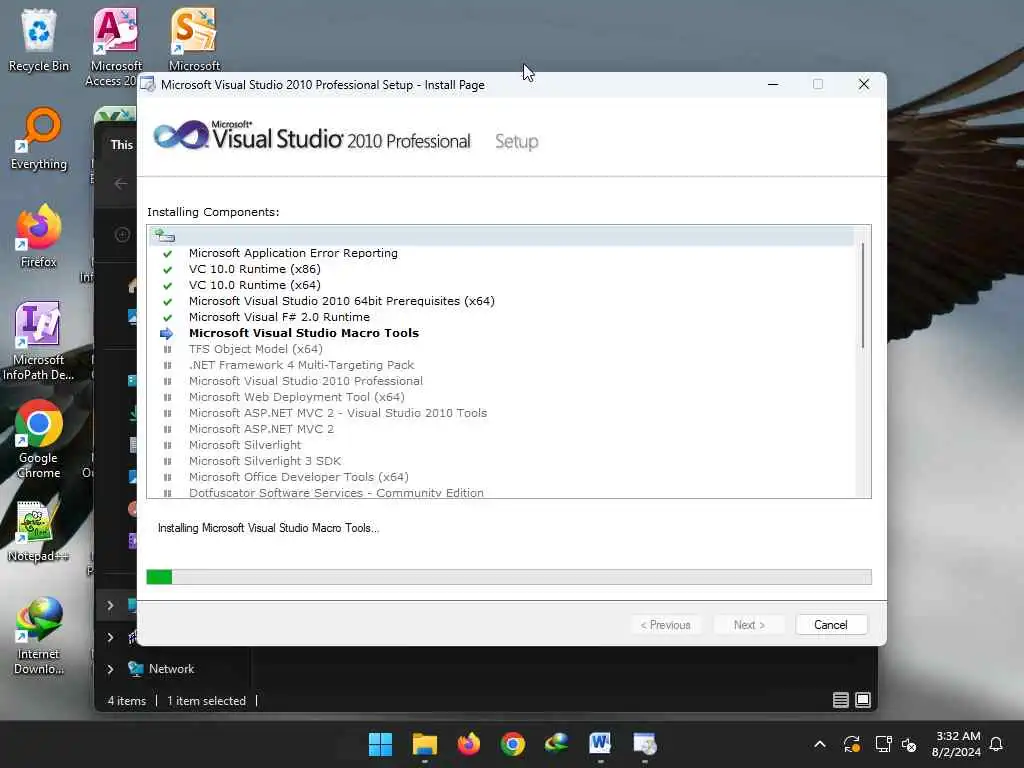Select the Visual Studio Setup taskbar icon
The image size is (1024, 768).
point(645,744)
